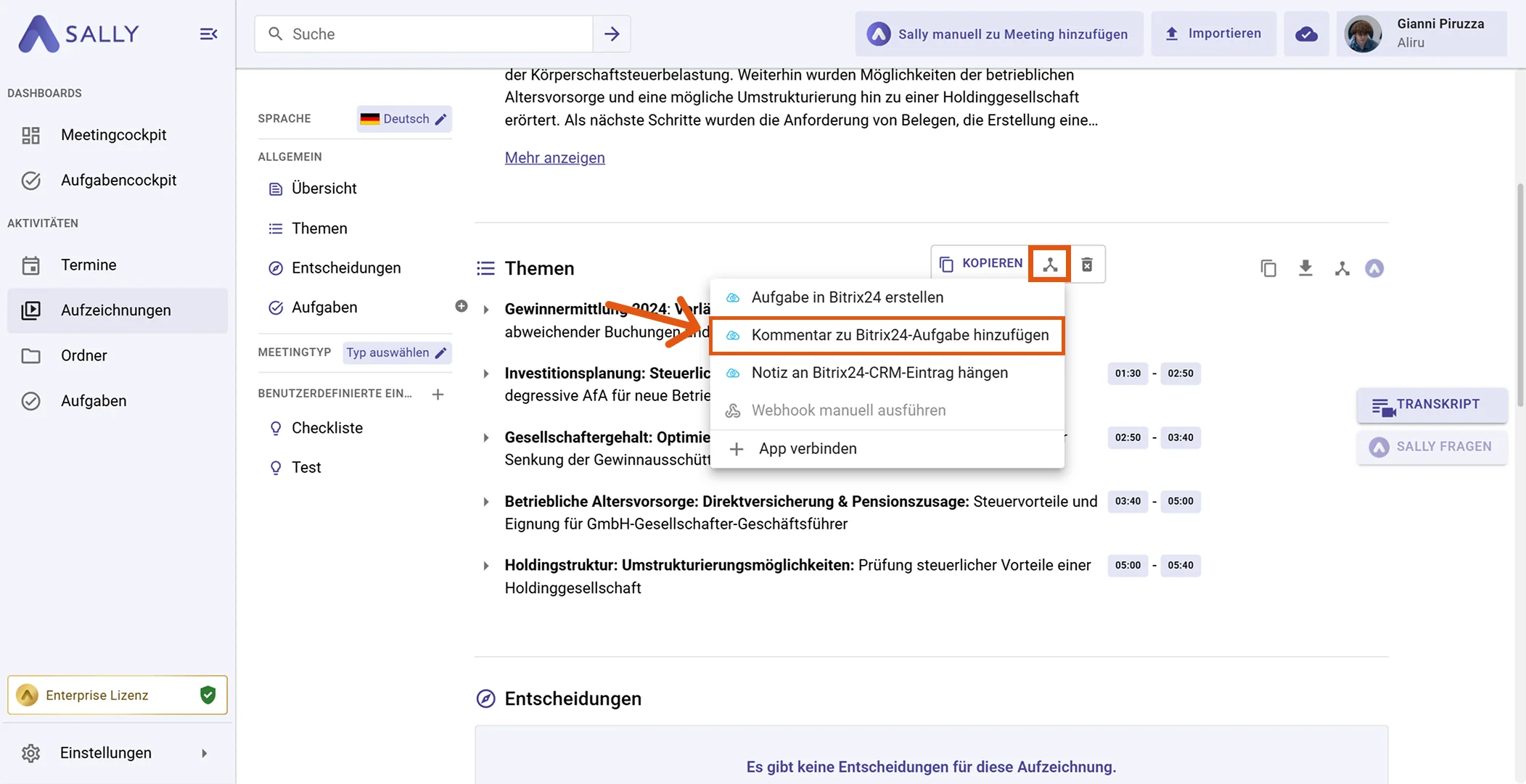The width and height of the screenshot is (1526, 784).
Task: Edit meeting type pencil icon
Action: click(440, 352)
